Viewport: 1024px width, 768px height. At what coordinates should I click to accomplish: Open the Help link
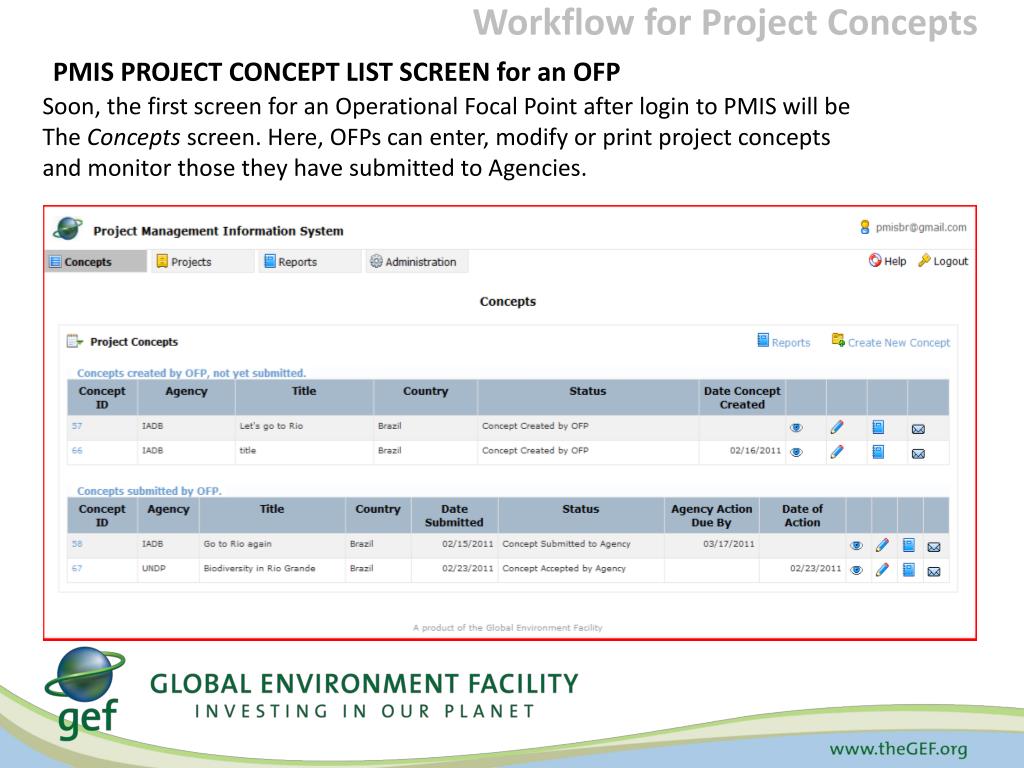tap(888, 261)
